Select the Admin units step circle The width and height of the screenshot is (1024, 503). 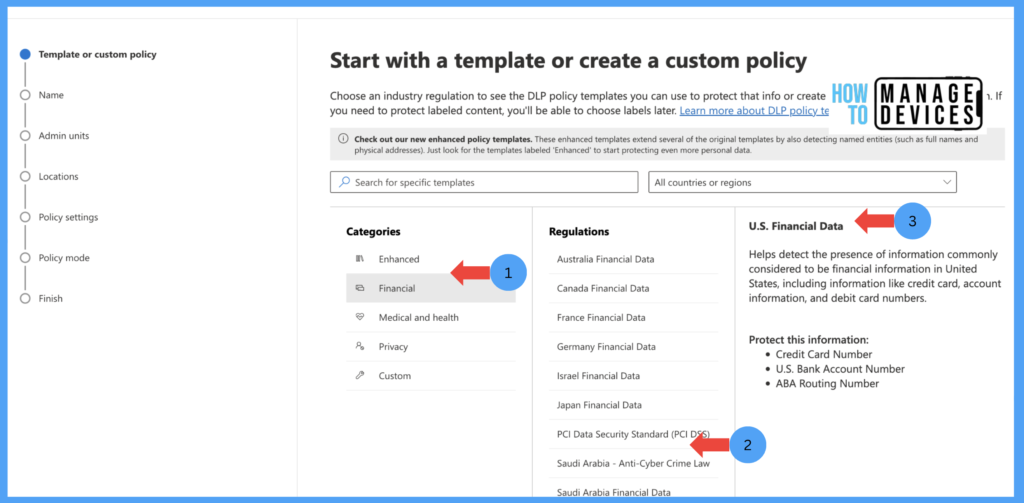[25, 136]
